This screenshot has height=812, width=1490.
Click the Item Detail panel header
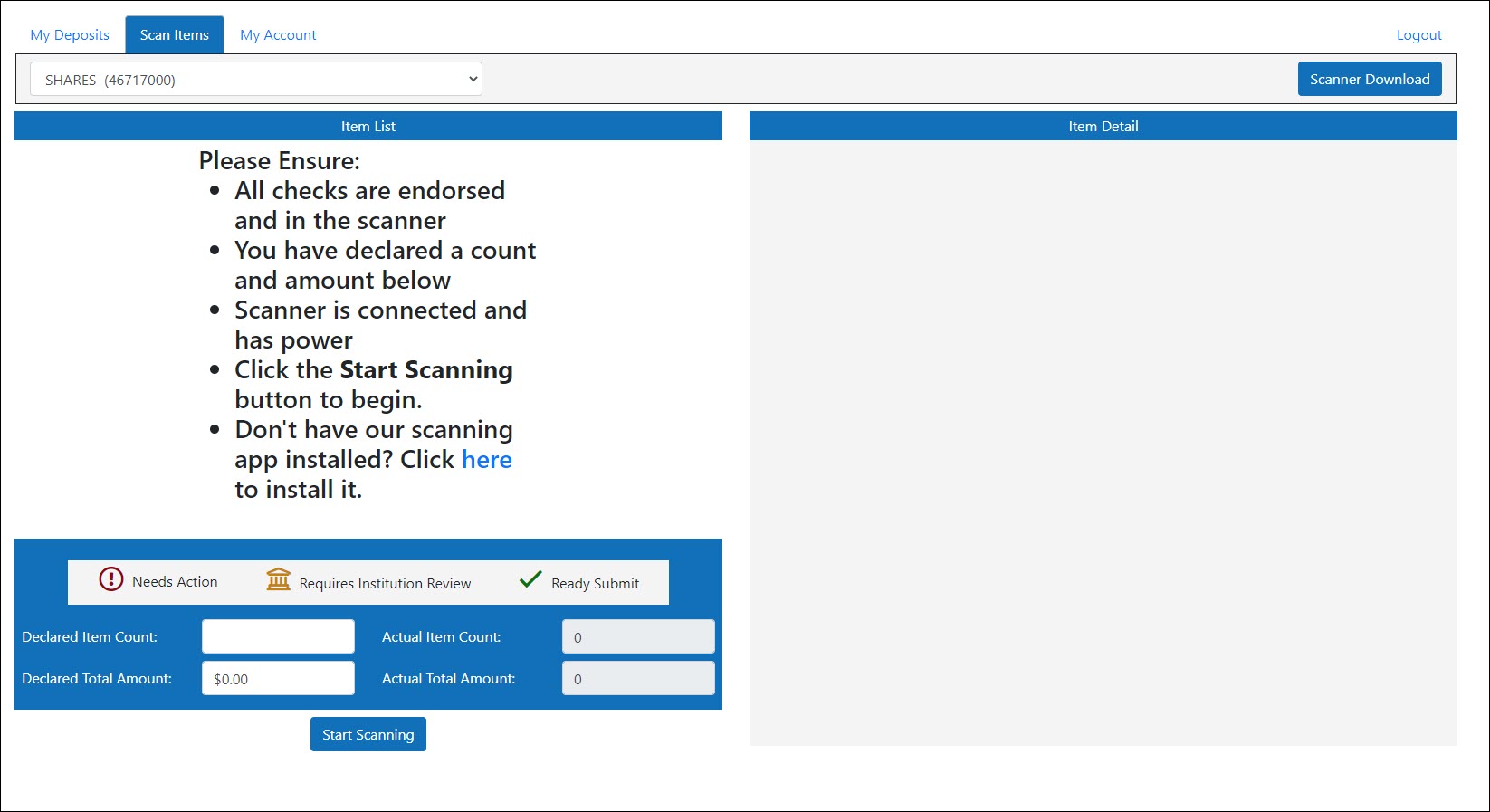coord(1103,127)
